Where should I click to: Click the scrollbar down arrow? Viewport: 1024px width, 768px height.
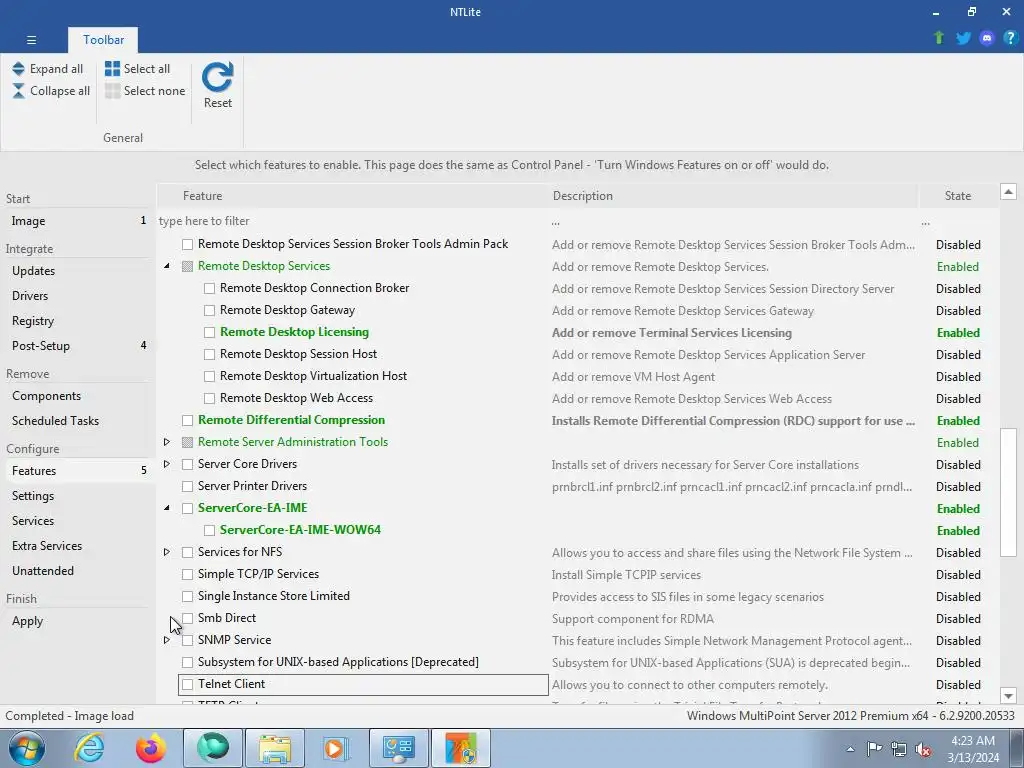[1008, 696]
